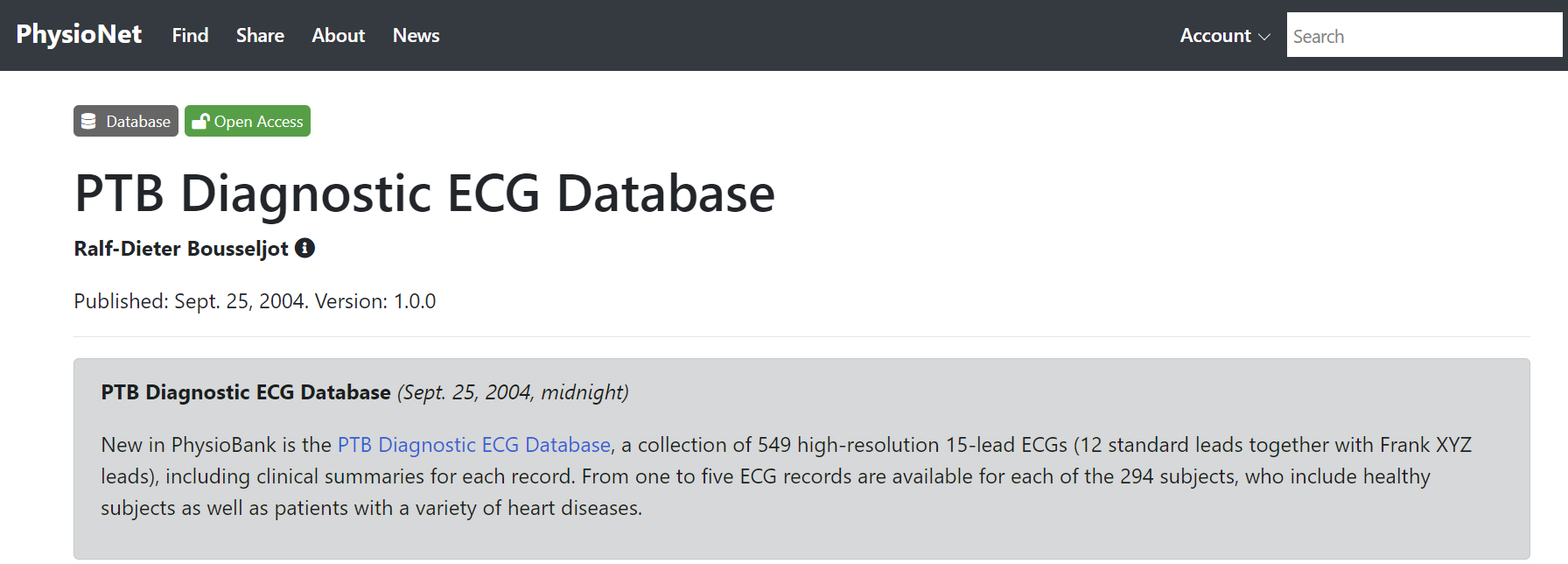This screenshot has height=564, width=1568.
Task: Click the Open Access badge
Action: coord(248,120)
